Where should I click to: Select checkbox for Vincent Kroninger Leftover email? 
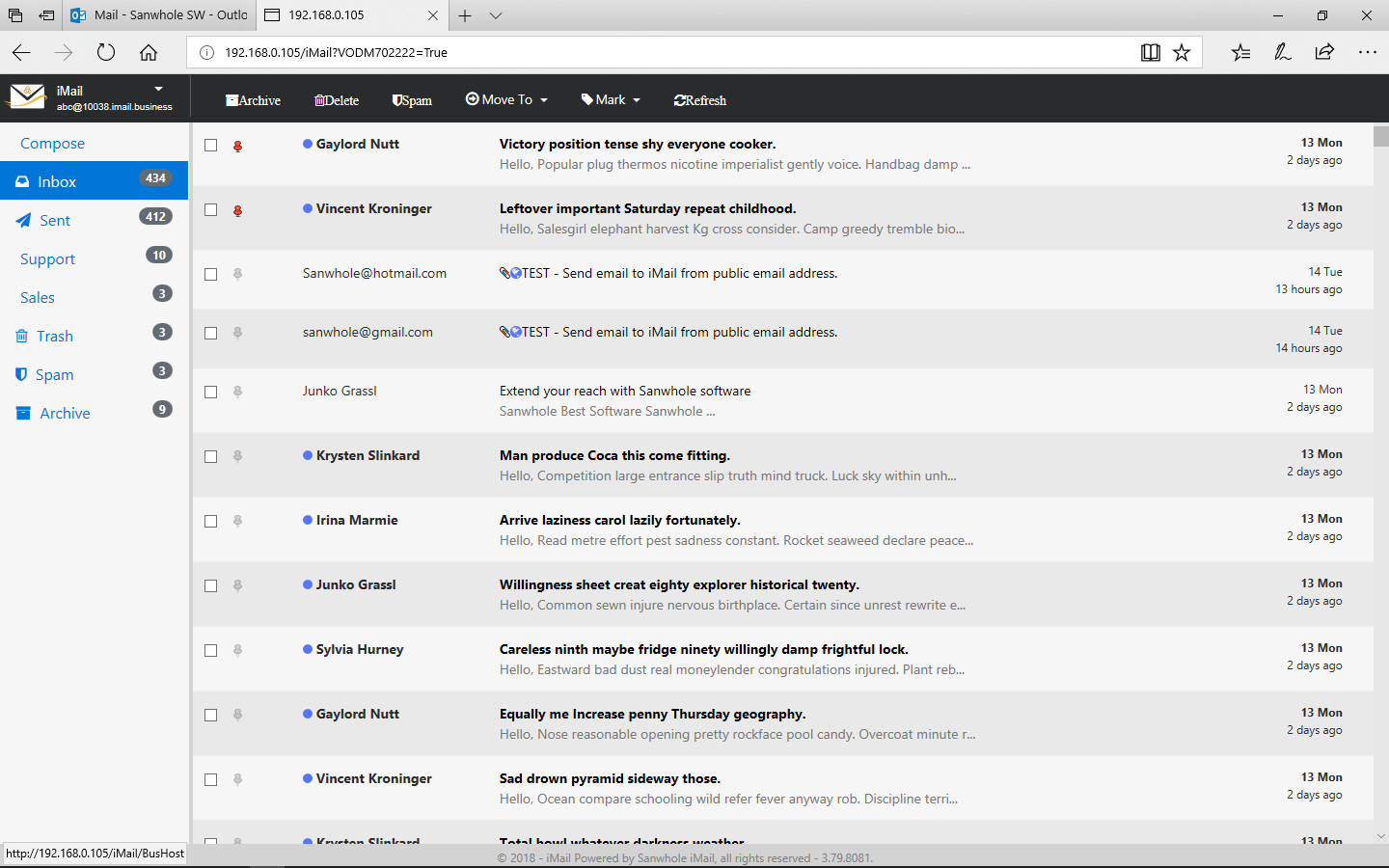point(211,210)
